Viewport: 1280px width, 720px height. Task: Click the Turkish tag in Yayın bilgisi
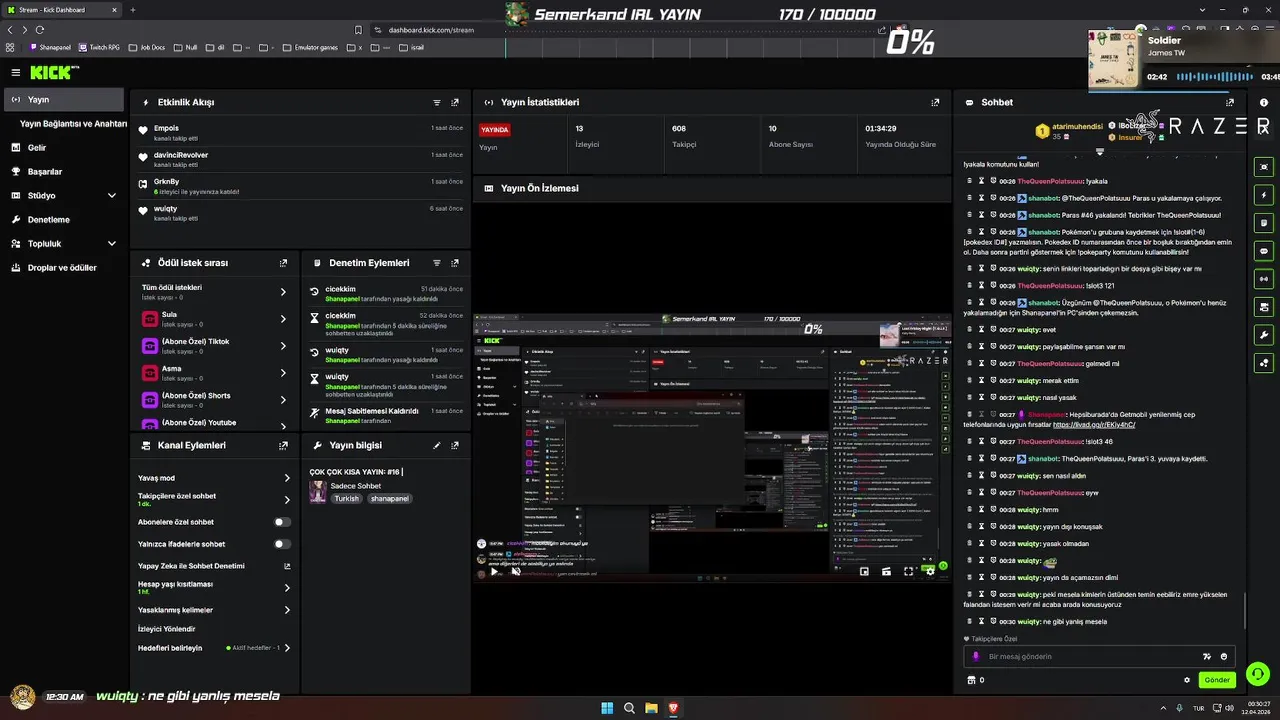pos(346,498)
